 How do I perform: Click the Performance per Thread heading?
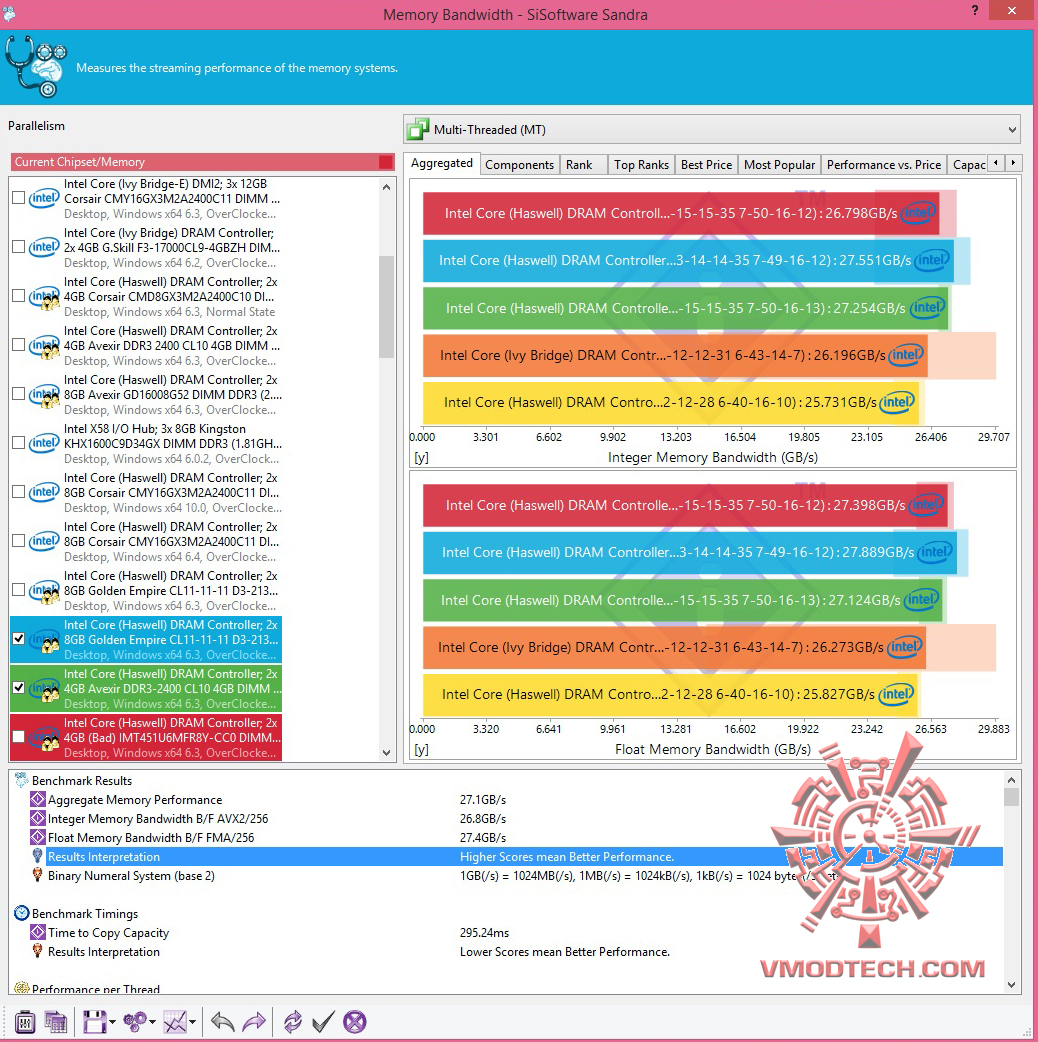(x=96, y=989)
